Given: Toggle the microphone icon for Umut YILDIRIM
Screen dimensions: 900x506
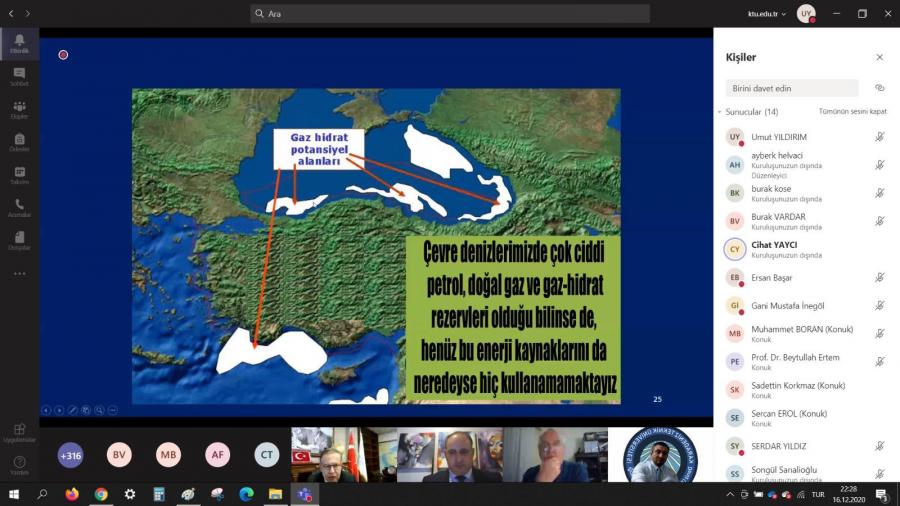Looking at the screenshot, I should pyautogui.click(x=879, y=137).
